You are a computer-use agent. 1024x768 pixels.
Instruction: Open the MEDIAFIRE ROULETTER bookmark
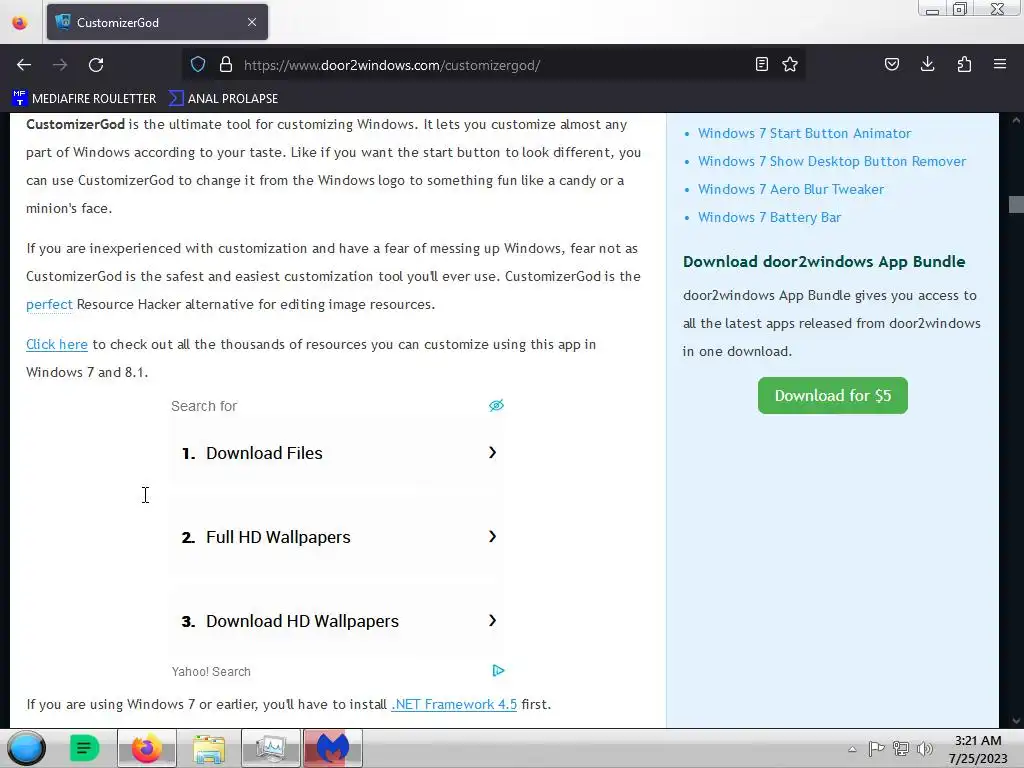(x=84, y=99)
